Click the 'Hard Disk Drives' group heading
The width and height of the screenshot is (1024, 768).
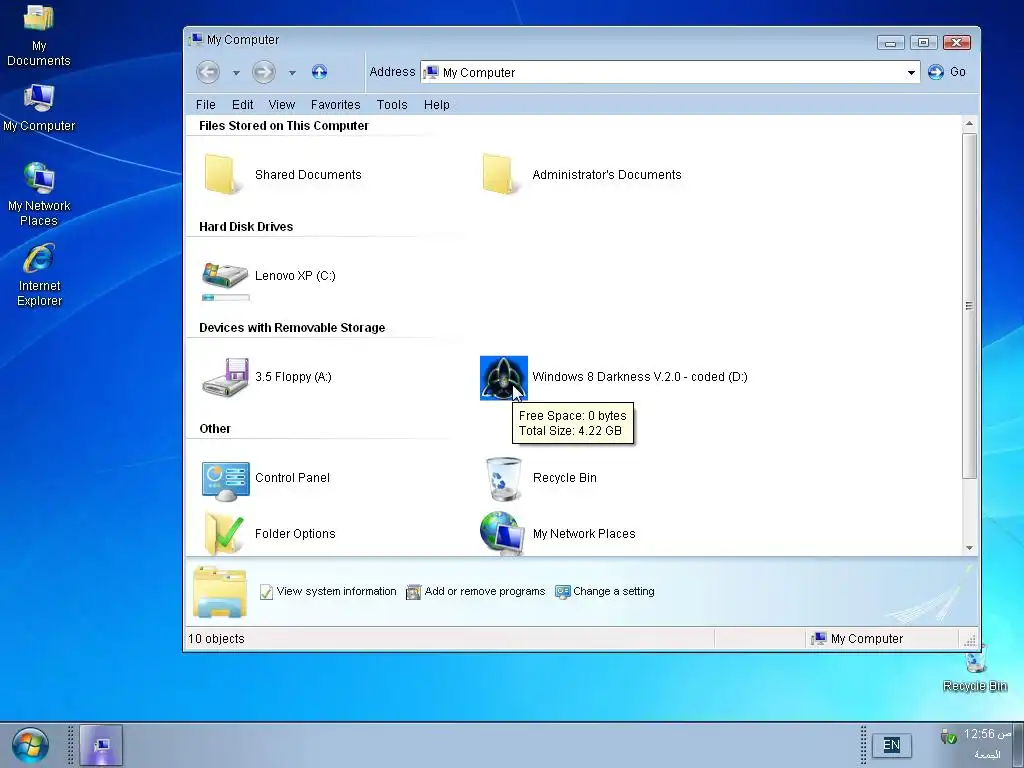click(246, 227)
